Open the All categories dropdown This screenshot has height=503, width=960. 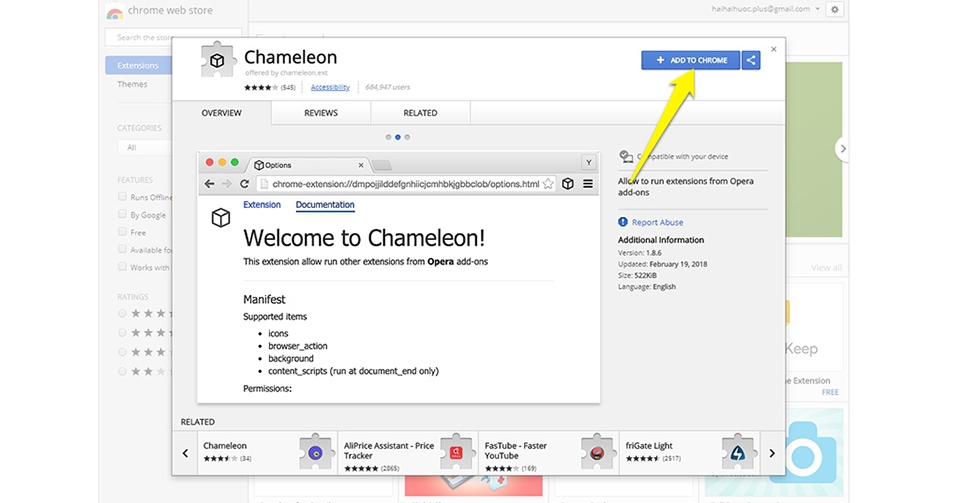click(144, 147)
